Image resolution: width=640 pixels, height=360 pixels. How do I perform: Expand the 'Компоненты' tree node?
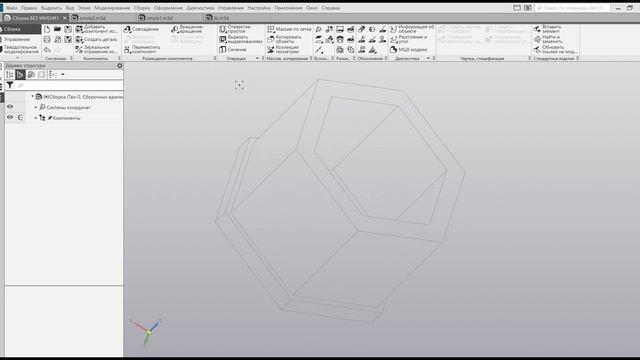point(36,118)
